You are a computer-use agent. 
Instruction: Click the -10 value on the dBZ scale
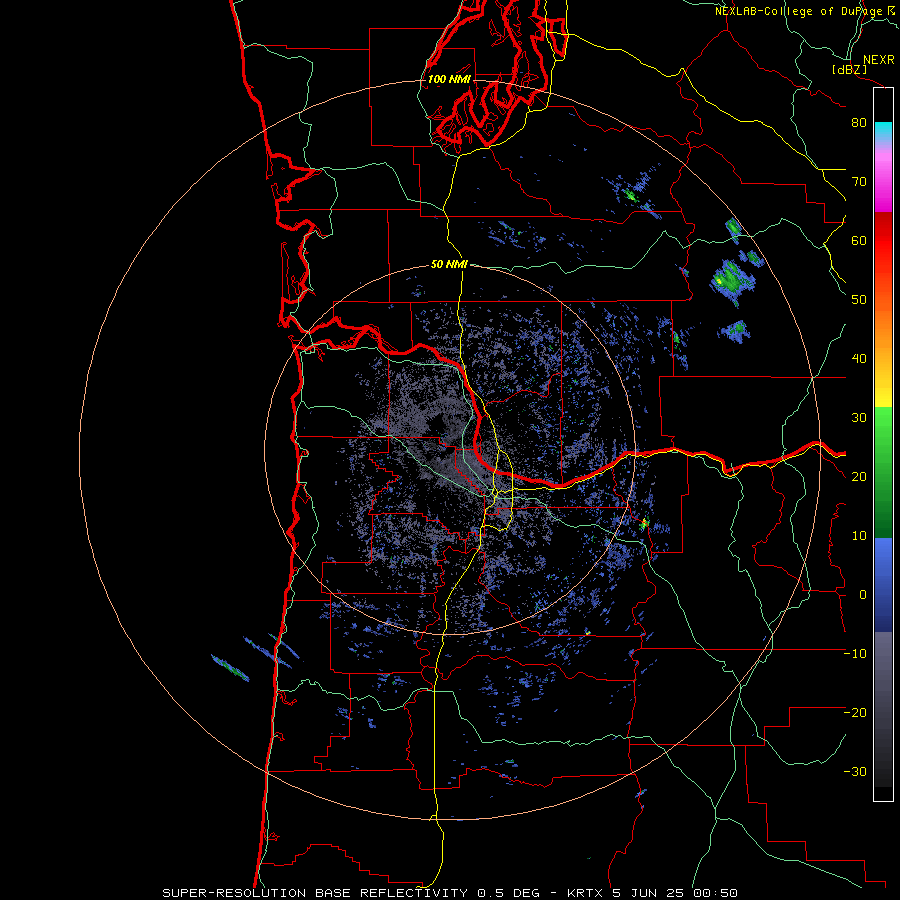click(855, 654)
